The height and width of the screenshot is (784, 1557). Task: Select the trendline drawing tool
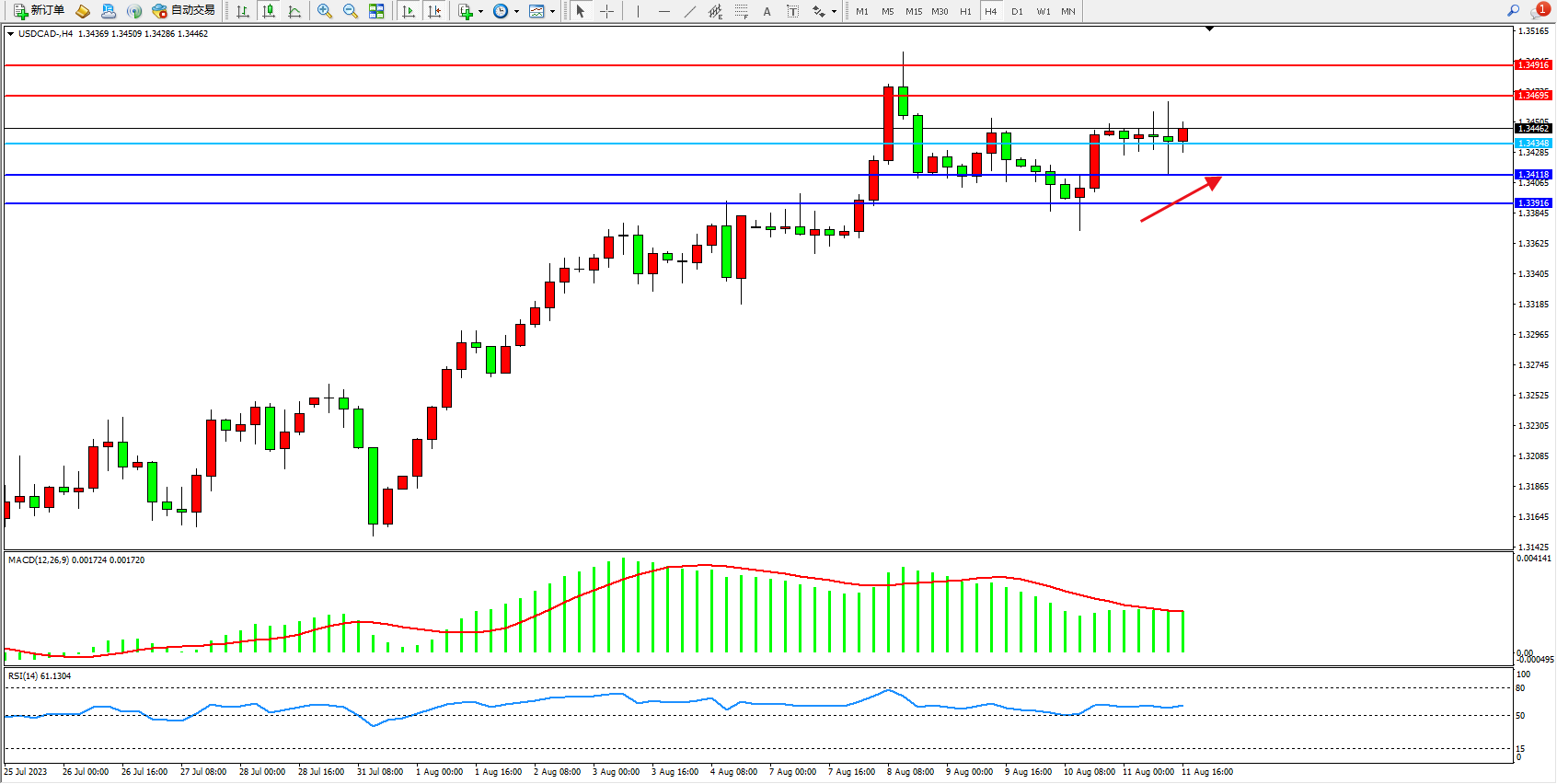coord(690,11)
